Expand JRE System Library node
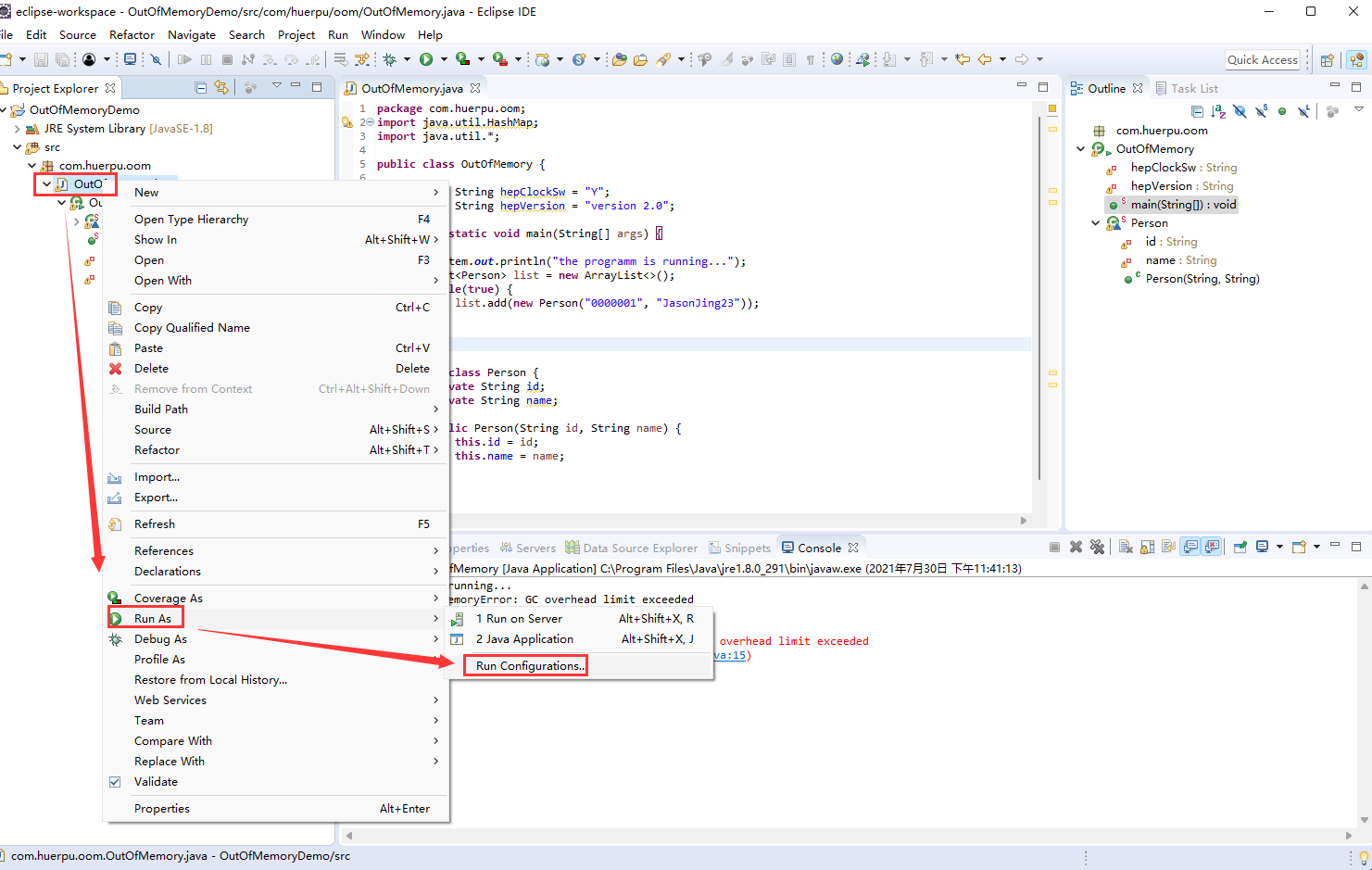Viewport: 1372px width, 870px height. (x=18, y=129)
